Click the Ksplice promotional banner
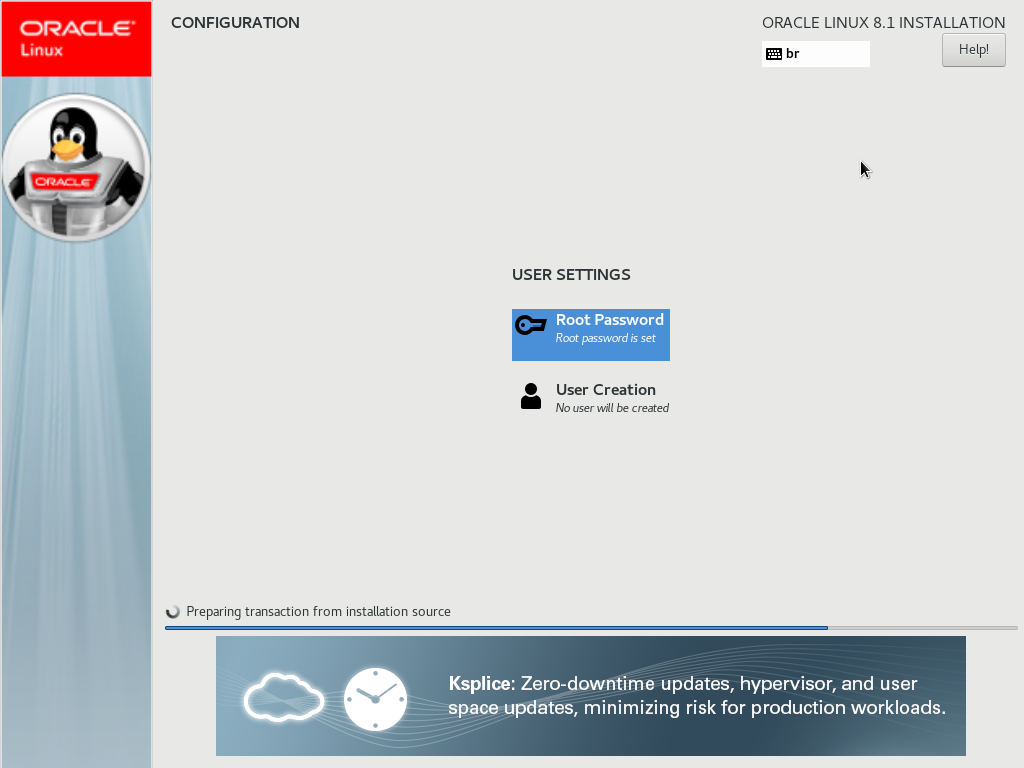1024x768 pixels. tap(590, 696)
